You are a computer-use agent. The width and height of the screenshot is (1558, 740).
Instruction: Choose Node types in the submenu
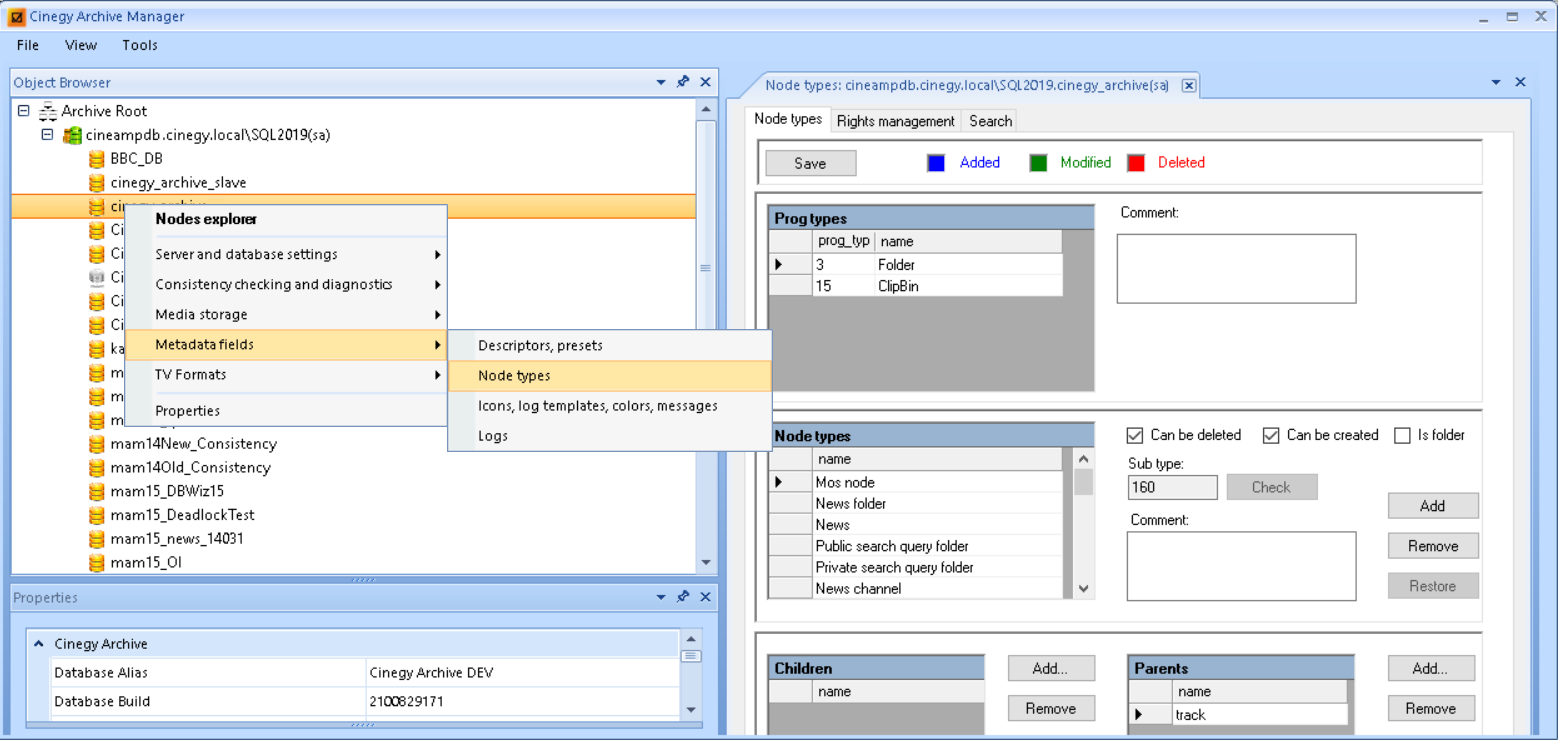coord(610,376)
